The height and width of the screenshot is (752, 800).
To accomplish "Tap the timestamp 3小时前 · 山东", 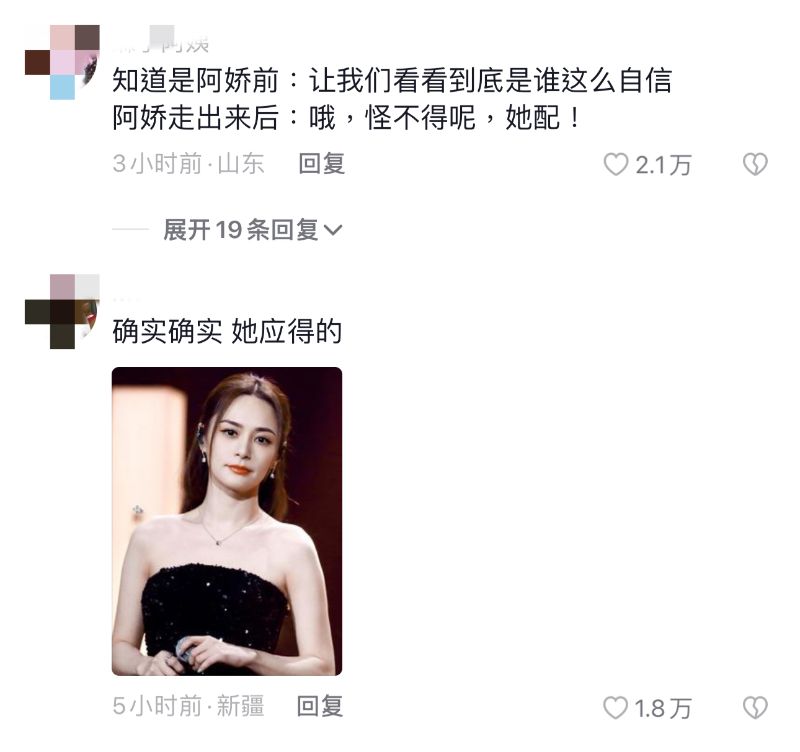I will 188,164.
